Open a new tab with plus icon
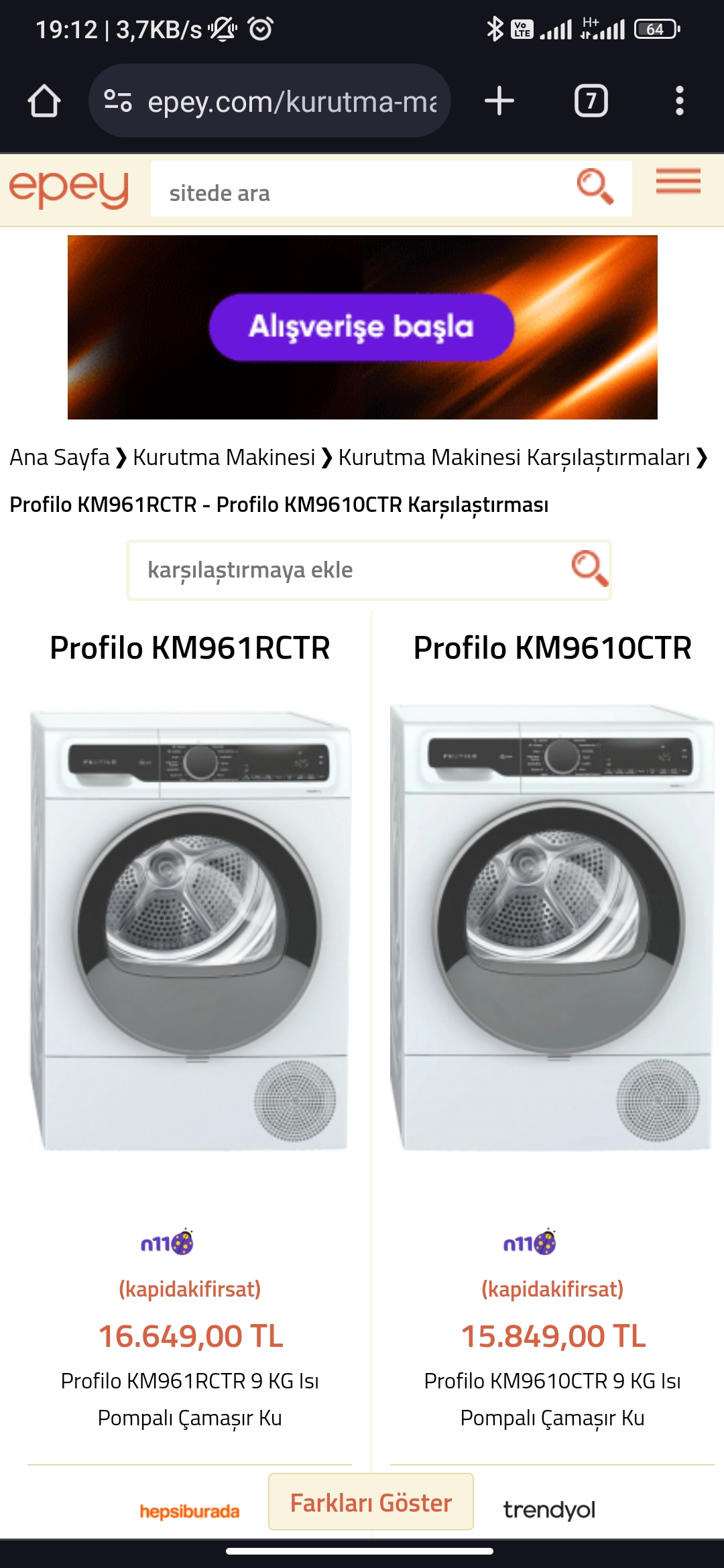The height and width of the screenshot is (1568, 724). [499, 101]
